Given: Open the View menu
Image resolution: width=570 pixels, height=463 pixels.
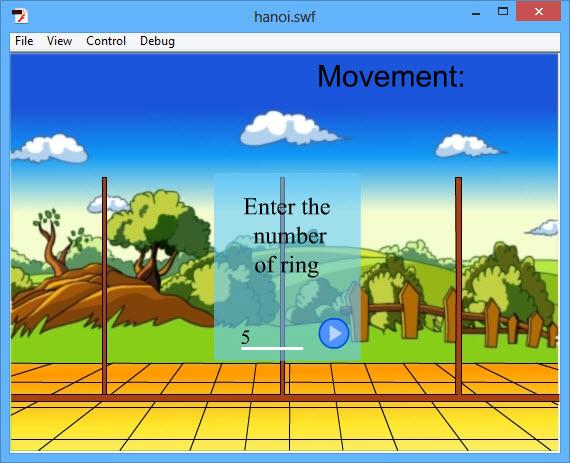Looking at the screenshot, I should (x=59, y=41).
